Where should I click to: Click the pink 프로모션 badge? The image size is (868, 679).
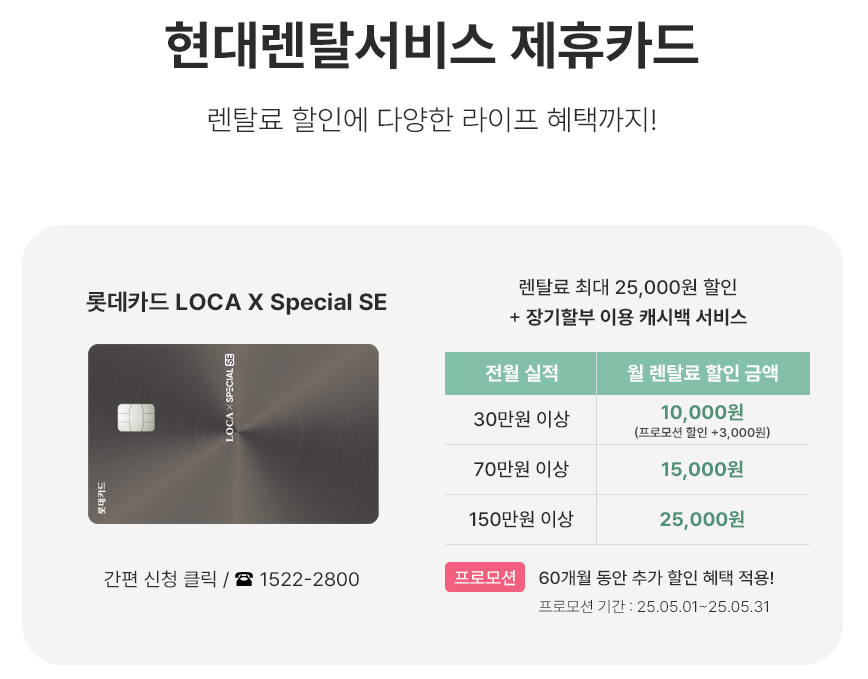(x=485, y=577)
